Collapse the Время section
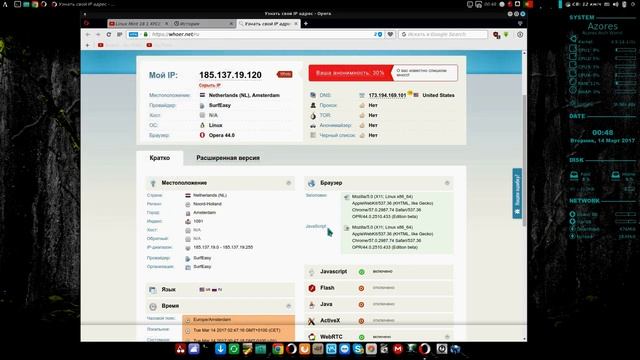Screen dimensions: 640x360 pos(289,306)
